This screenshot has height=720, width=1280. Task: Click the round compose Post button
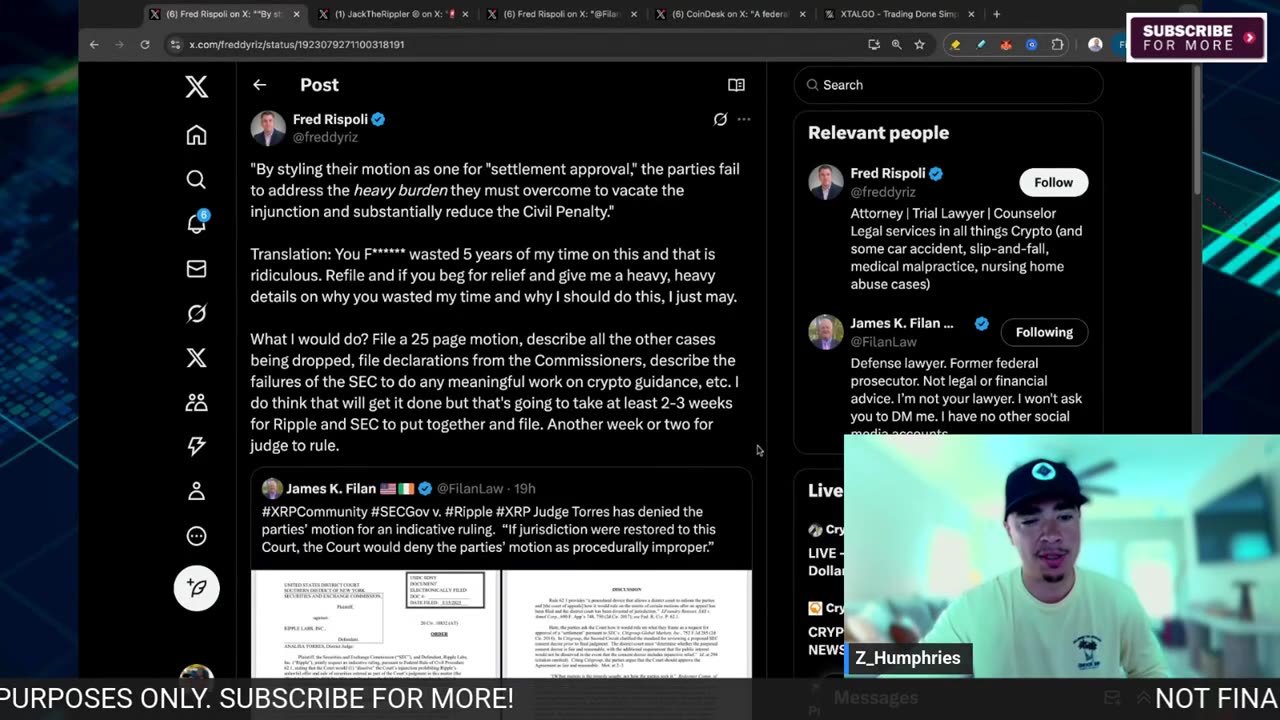[196, 588]
